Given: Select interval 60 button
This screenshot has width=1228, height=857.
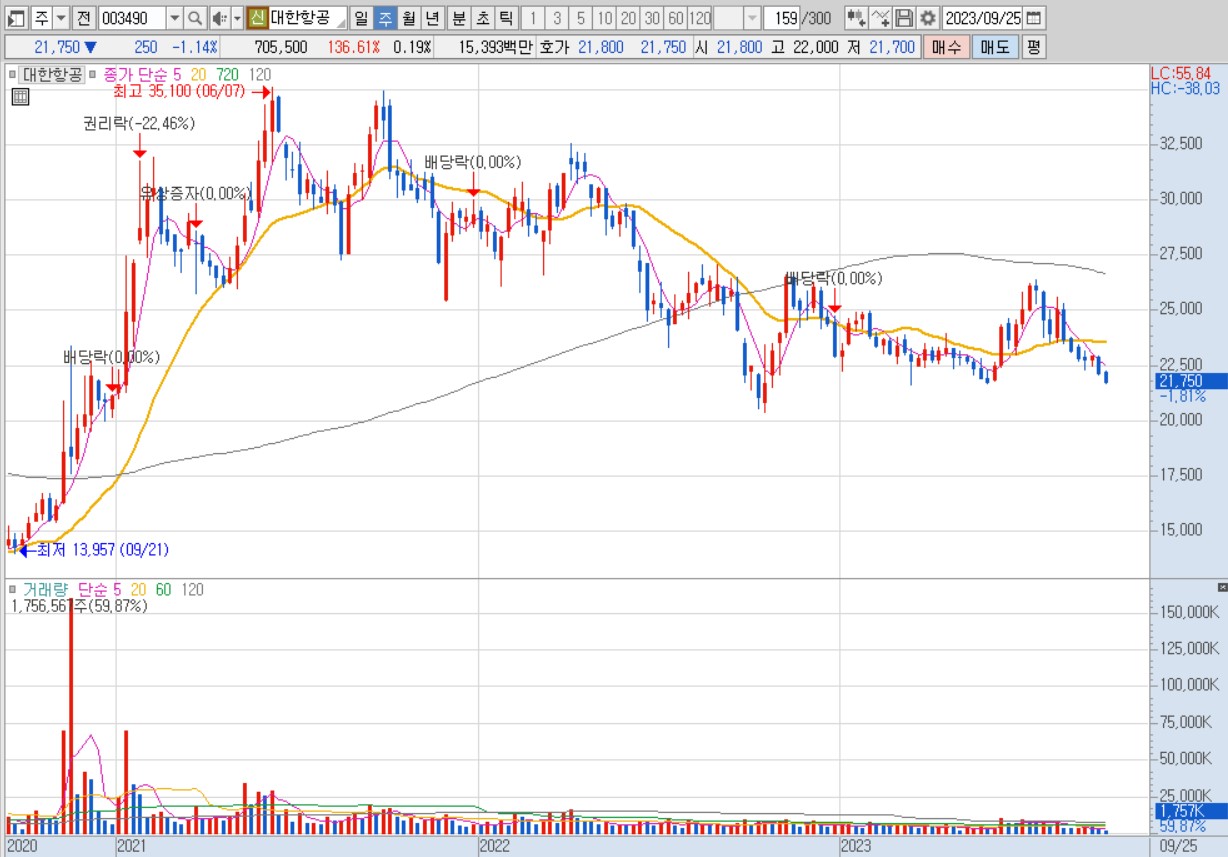Looking at the screenshot, I should point(675,18).
